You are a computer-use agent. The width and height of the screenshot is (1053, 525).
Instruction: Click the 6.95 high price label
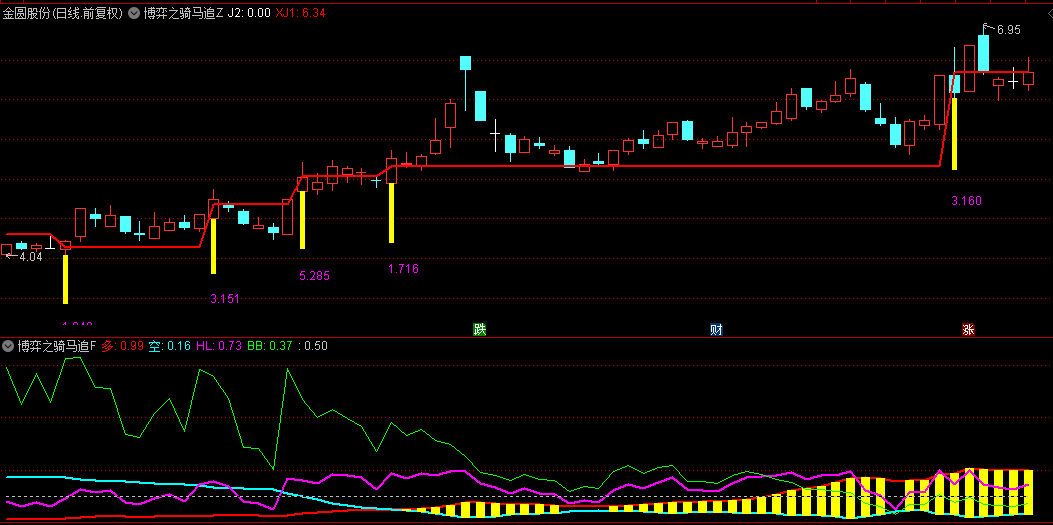pyautogui.click(x=1009, y=30)
